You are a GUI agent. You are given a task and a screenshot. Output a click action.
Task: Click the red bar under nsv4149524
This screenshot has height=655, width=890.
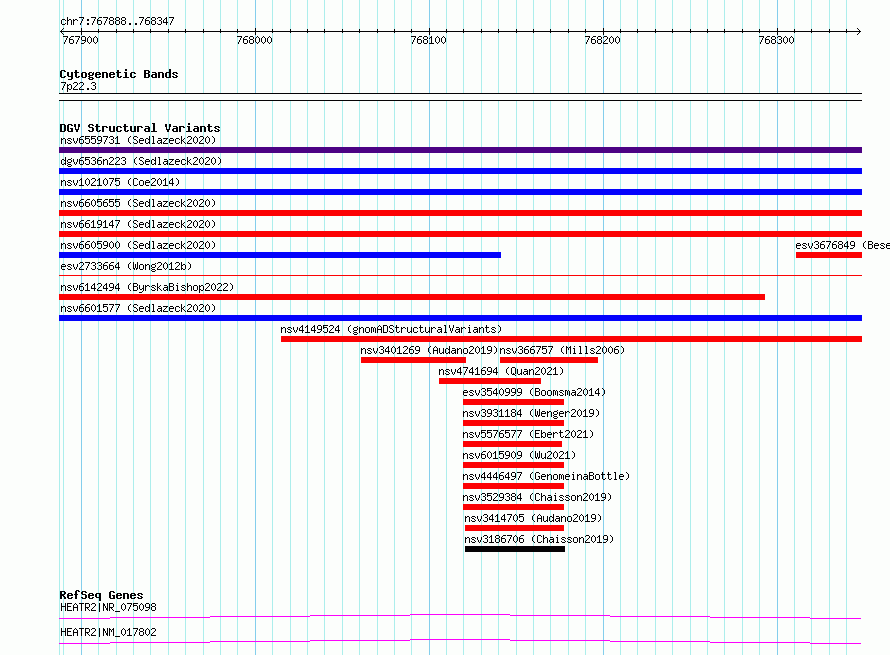point(572,339)
